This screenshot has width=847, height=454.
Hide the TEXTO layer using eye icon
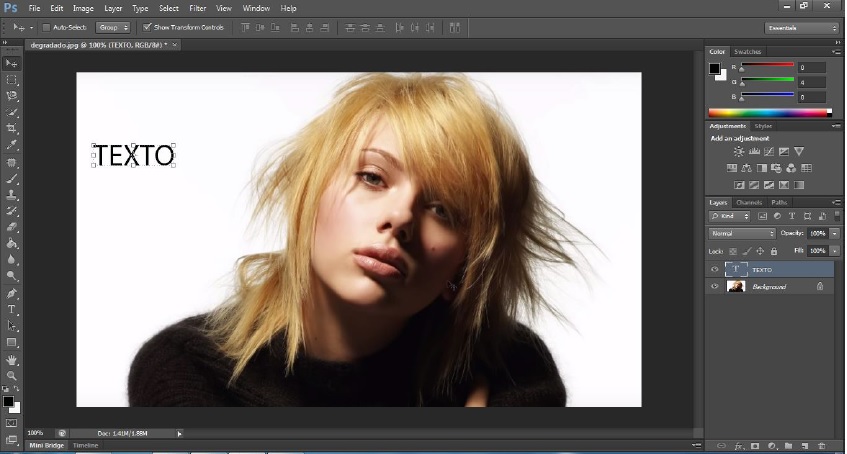[714, 270]
